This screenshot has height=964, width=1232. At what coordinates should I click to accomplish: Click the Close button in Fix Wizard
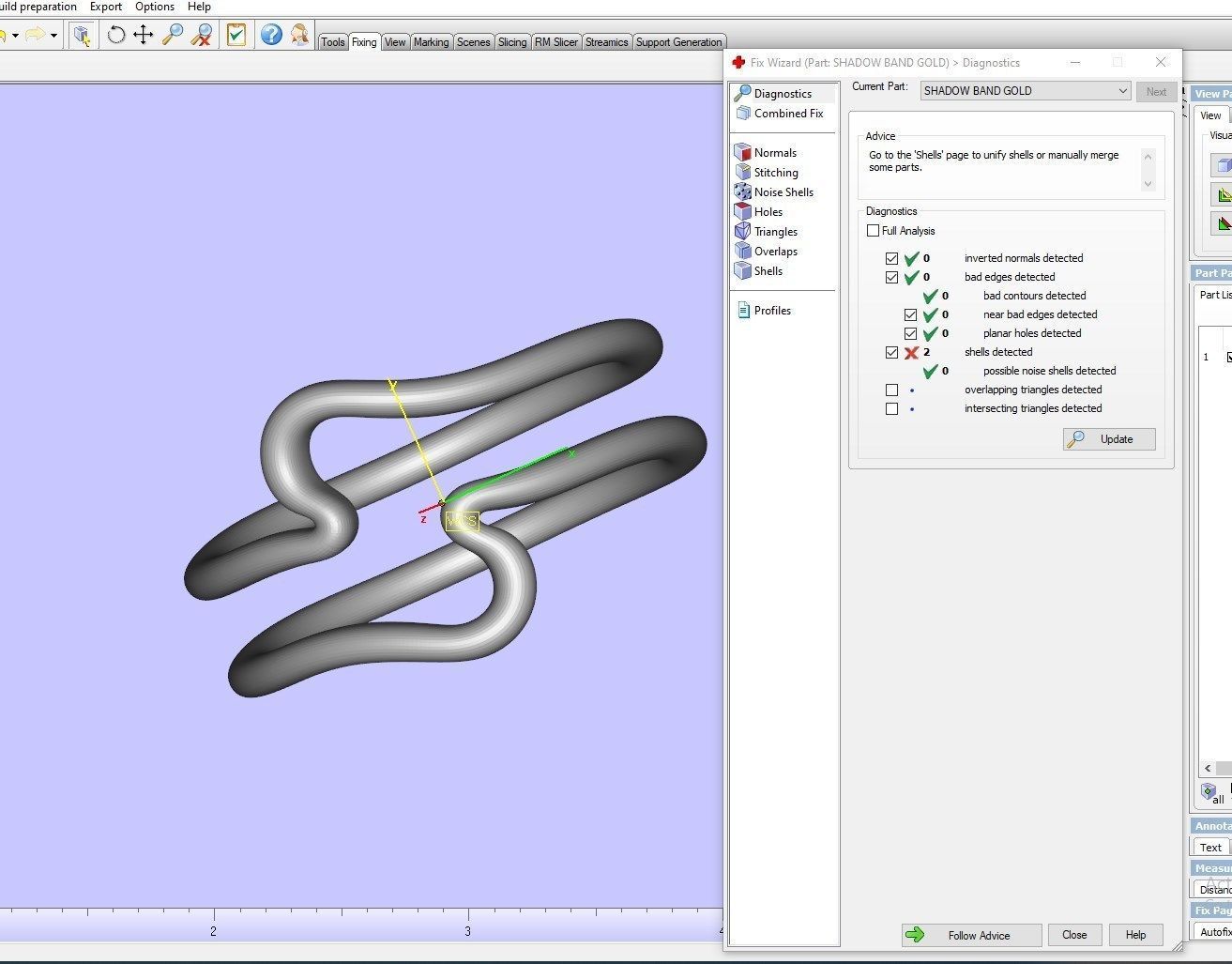(1074, 935)
